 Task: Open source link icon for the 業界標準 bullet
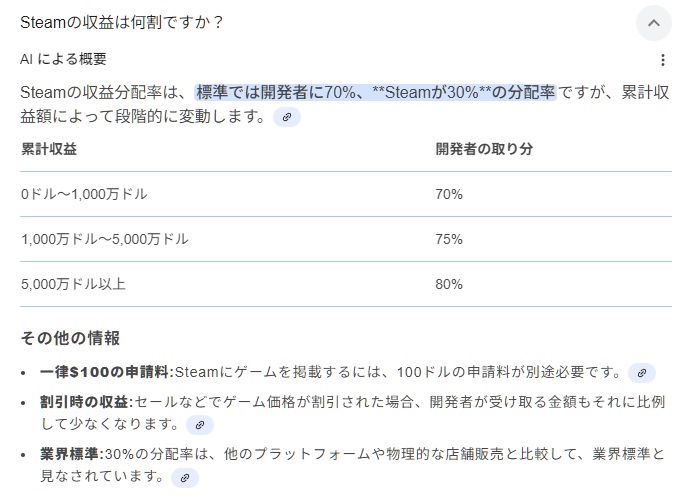(x=183, y=478)
